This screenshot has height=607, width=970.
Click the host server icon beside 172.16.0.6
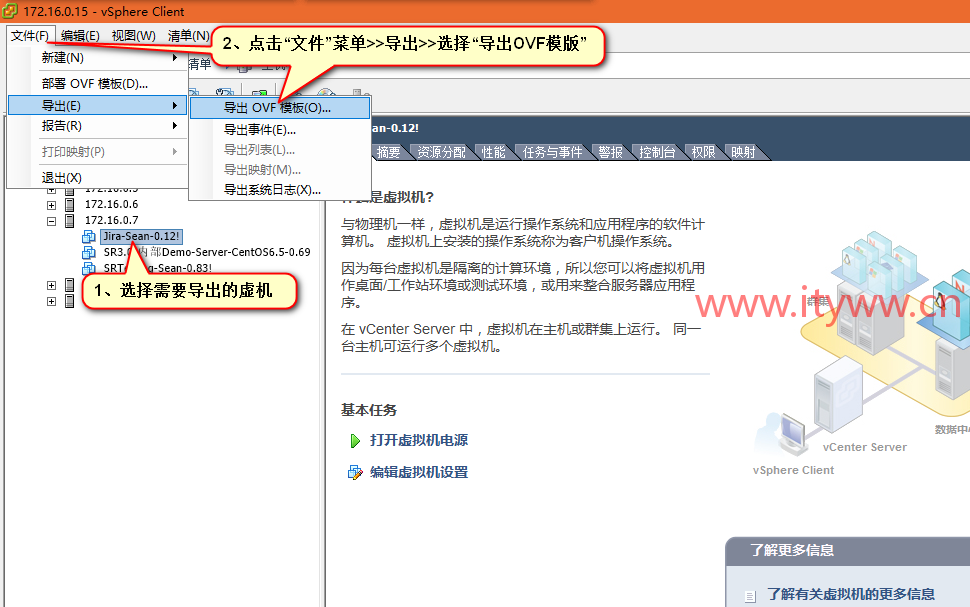[70, 204]
